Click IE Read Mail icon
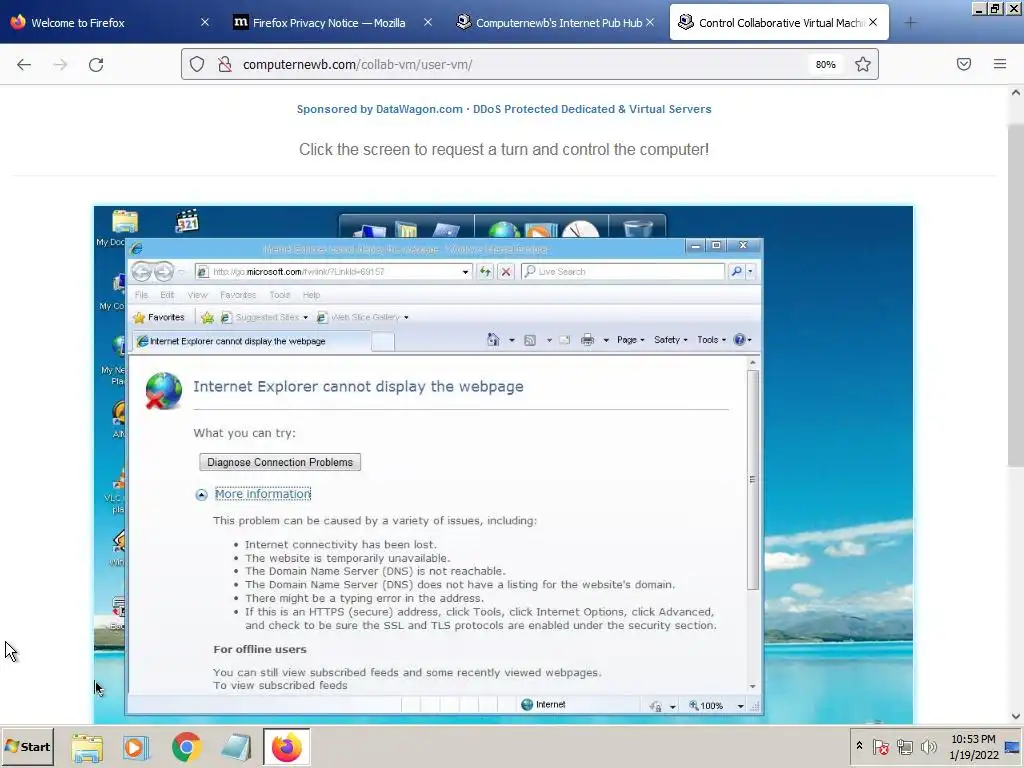 click(565, 340)
